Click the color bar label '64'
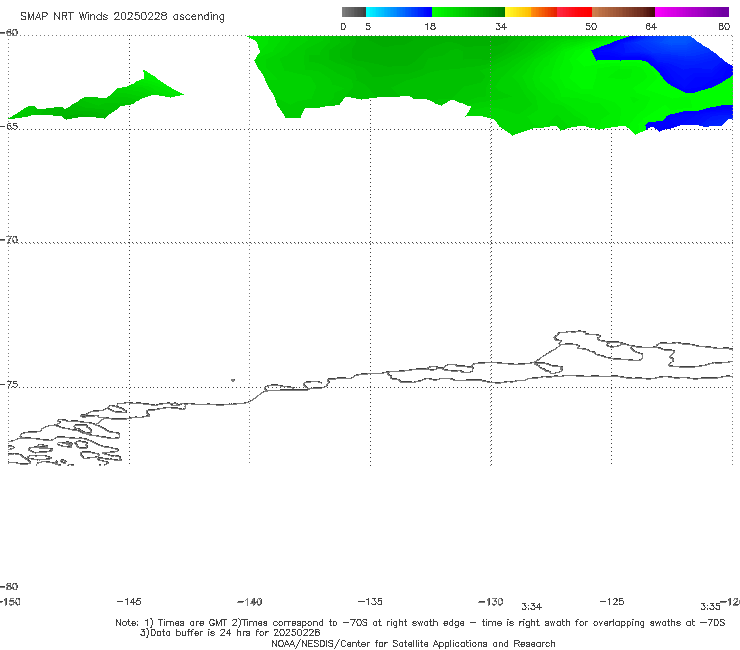Viewport: 740px width, 650px height. click(651, 26)
